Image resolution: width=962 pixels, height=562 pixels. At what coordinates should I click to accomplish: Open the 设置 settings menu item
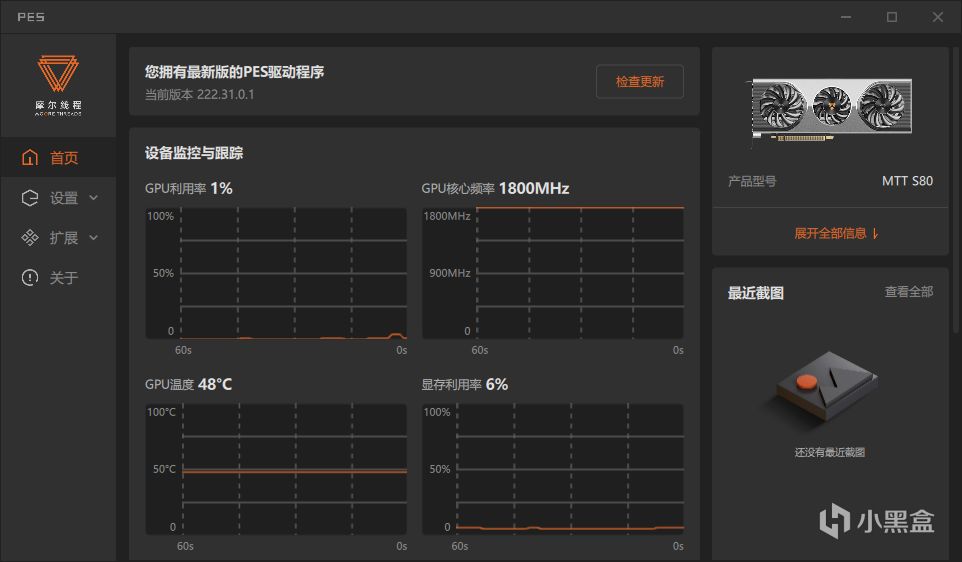point(58,198)
